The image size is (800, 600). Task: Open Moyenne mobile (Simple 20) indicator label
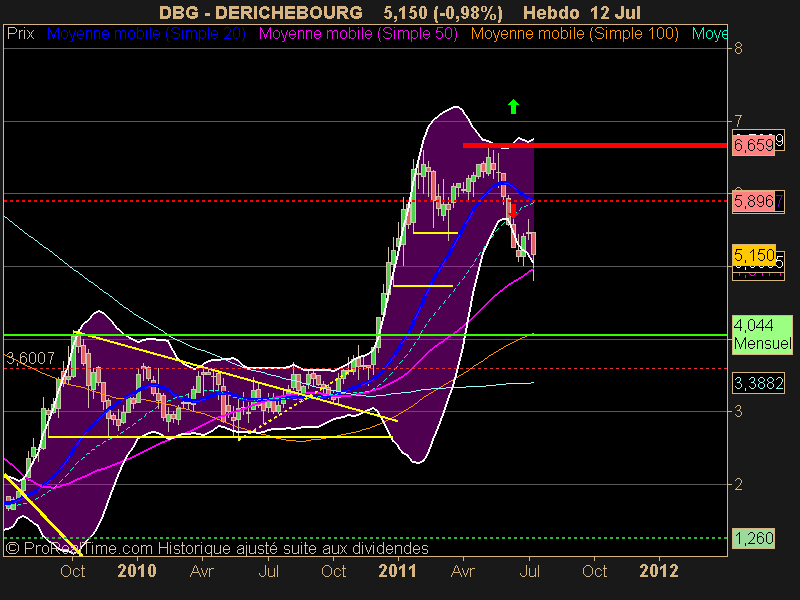[146, 34]
